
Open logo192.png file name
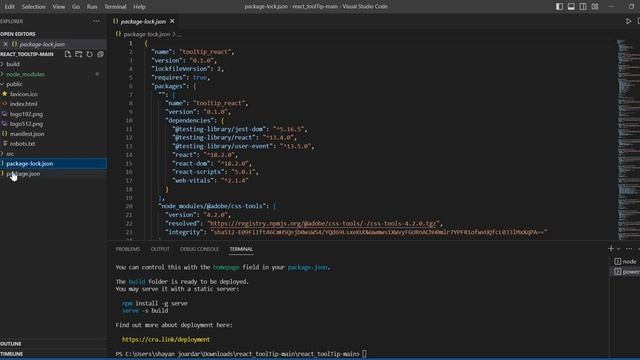click(x=26, y=114)
